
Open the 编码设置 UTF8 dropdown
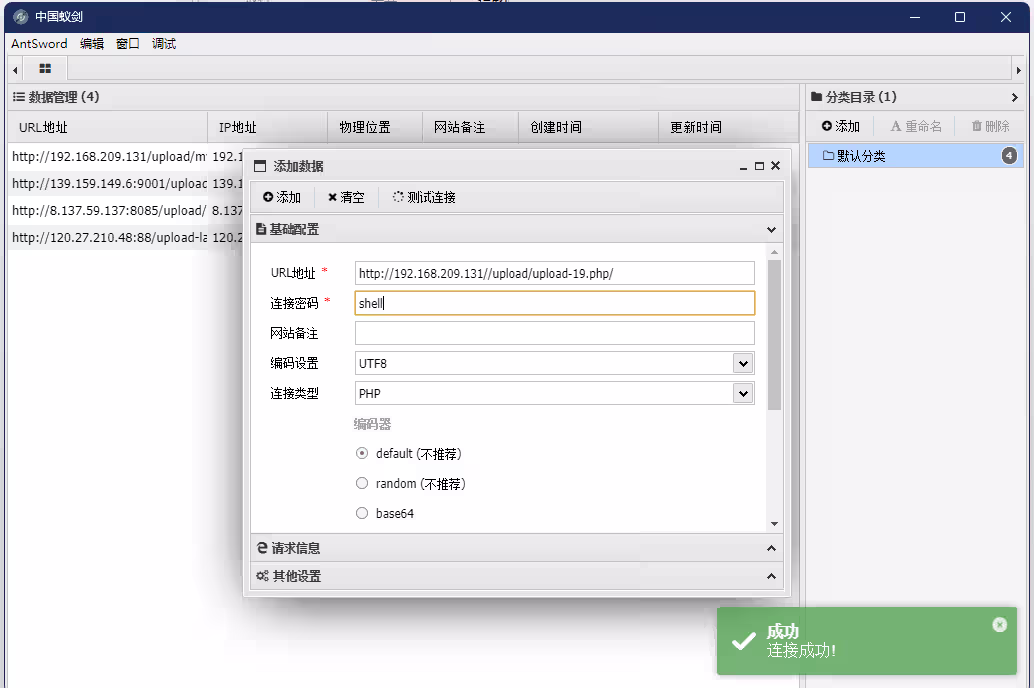[742, 363]
